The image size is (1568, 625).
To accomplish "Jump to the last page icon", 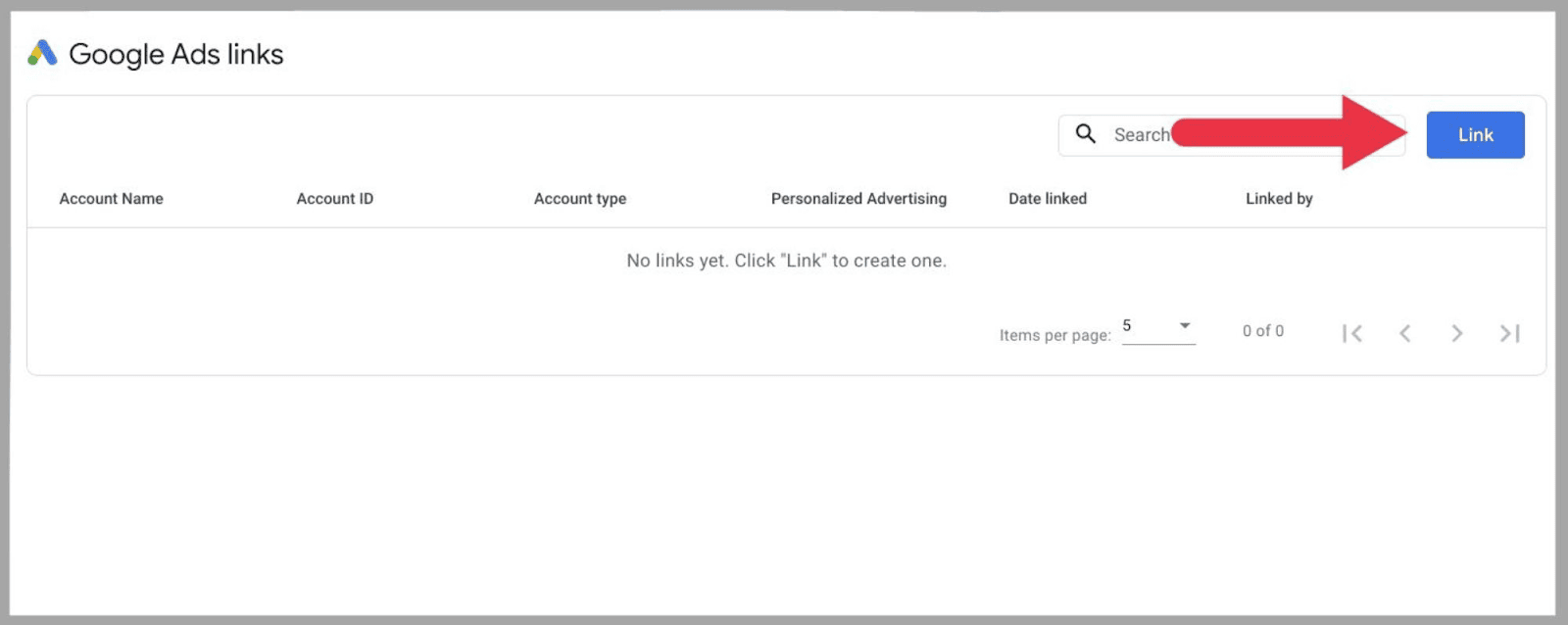I will click(x=1508, y=333).
